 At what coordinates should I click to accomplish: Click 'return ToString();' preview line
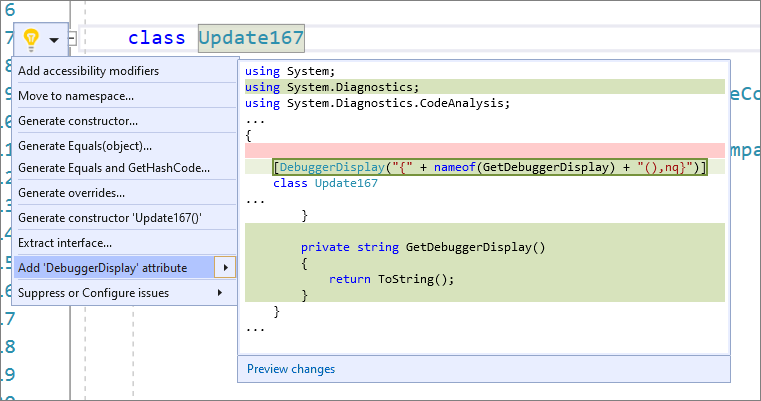click(391, 279)
